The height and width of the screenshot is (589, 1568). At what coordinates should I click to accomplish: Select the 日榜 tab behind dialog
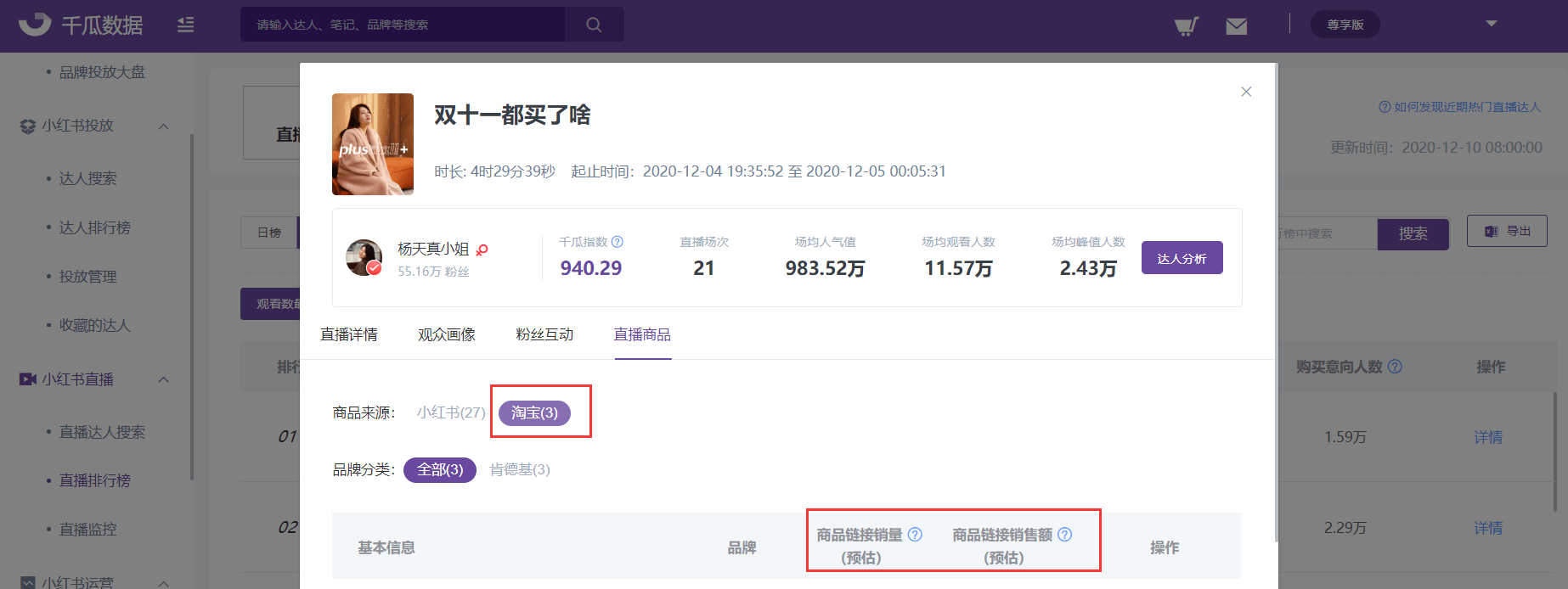pyautogui.click(x=269, y=233)
